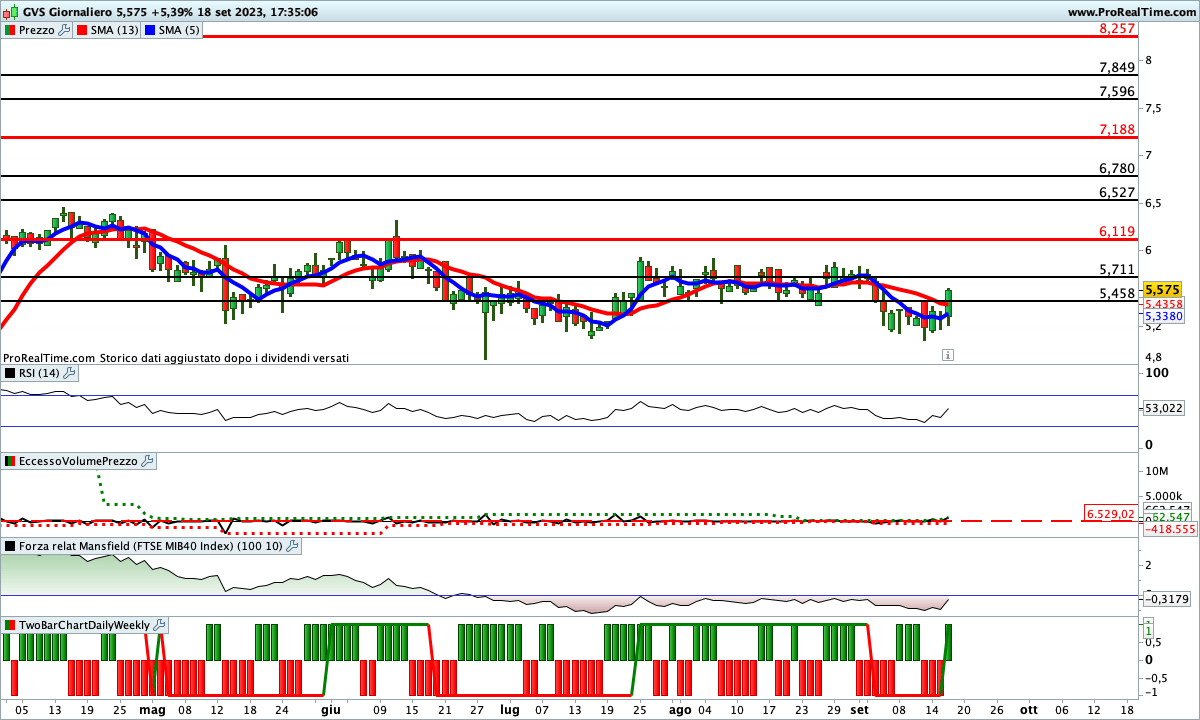Open EccessoVolumePrezzo wrench settings
The width and height of the screenshot is (1200, 720).
(x=148, y=461)
